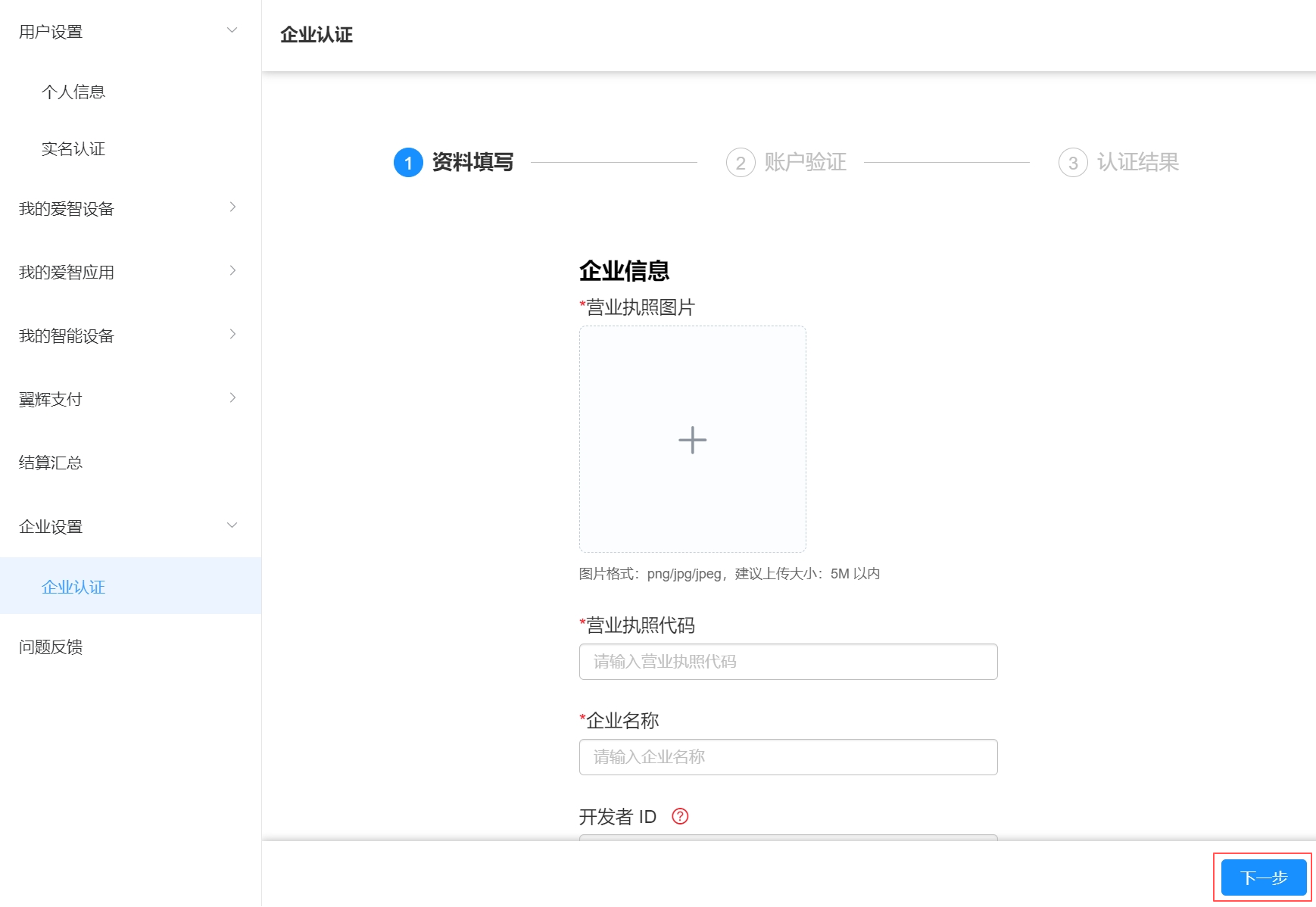Click the plus icon to upload business license image
Image resolution: width=1316 pixels, height=907 pixels.
pos(691,439)
